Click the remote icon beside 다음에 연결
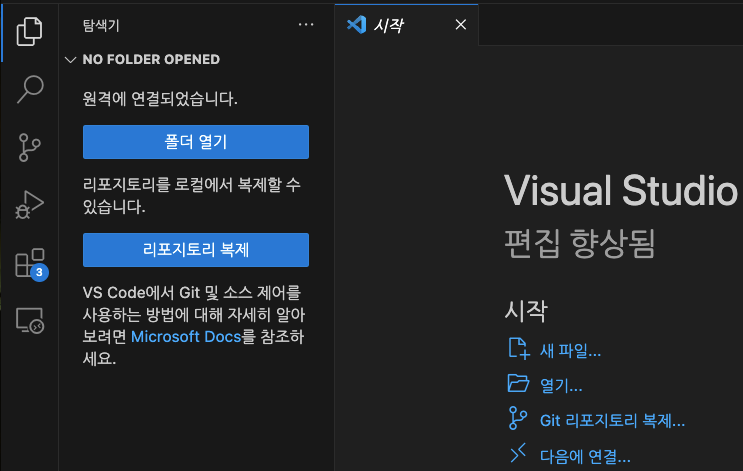Screen dimensions: 743x471 point(518,453)
